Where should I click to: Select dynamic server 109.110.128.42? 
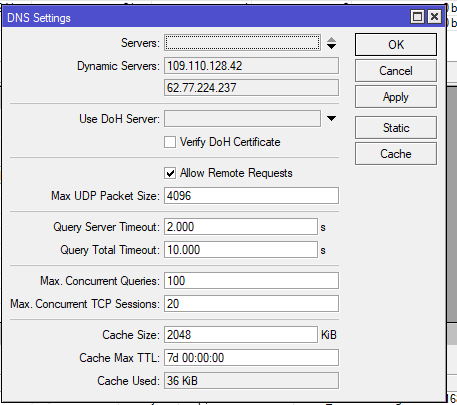click(251, 66)
